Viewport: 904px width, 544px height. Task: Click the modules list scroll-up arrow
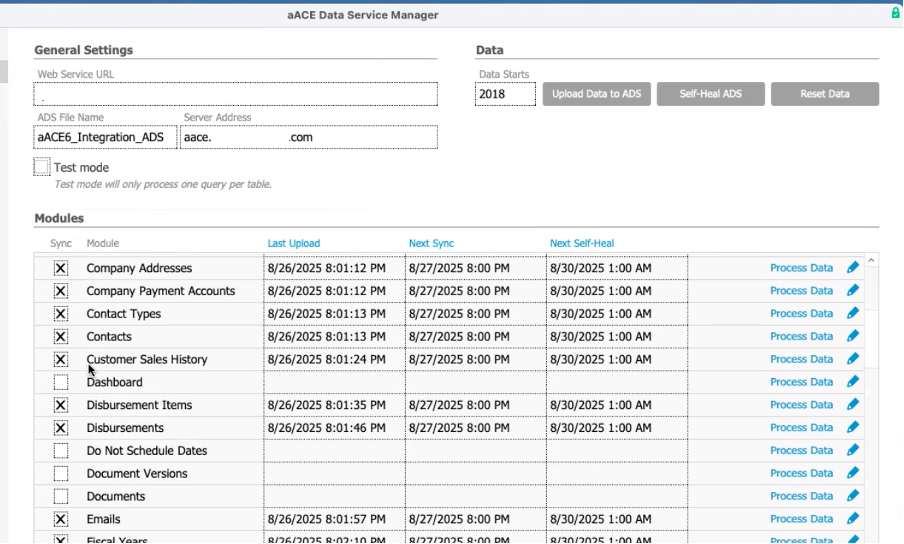pos(871,260)
